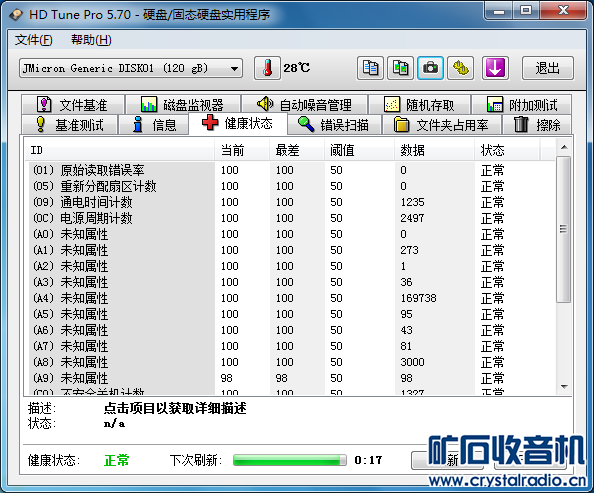Open the JMicron Generic DISK01 drive dropdown
This screenshot has height=493, width=594.
pos(131,68)
